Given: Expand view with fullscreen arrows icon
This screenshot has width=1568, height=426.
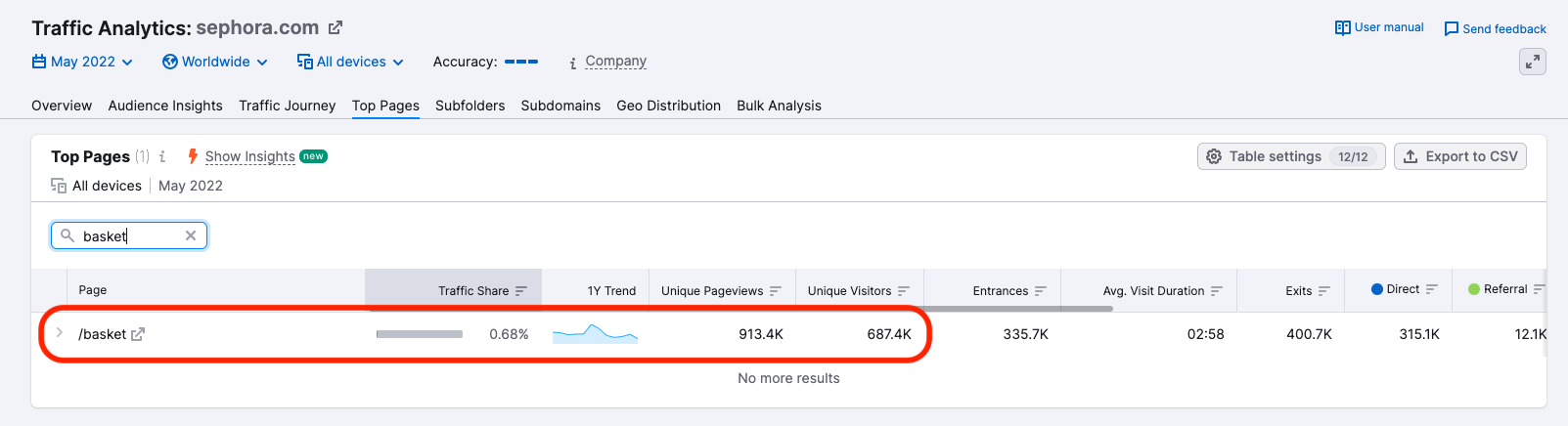Looking at the screenshot, I should pos(1533,62).
